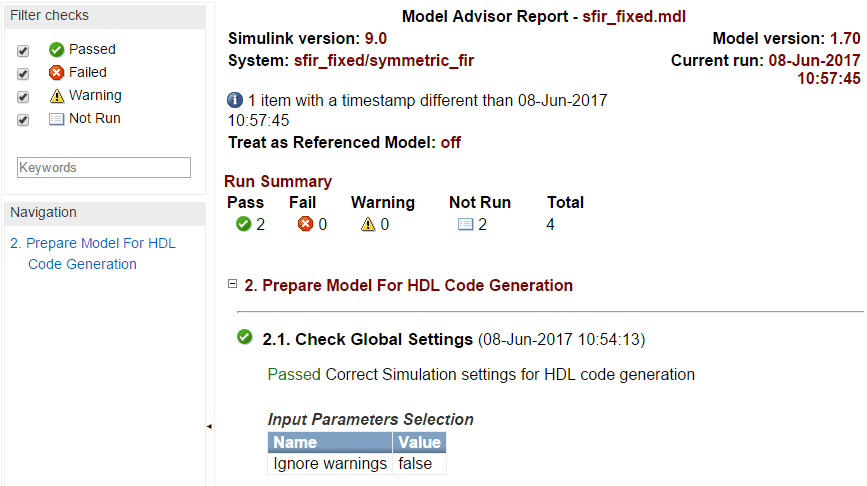Click the green Passed icon in filter list
The image size is (867, 486).
57,49
